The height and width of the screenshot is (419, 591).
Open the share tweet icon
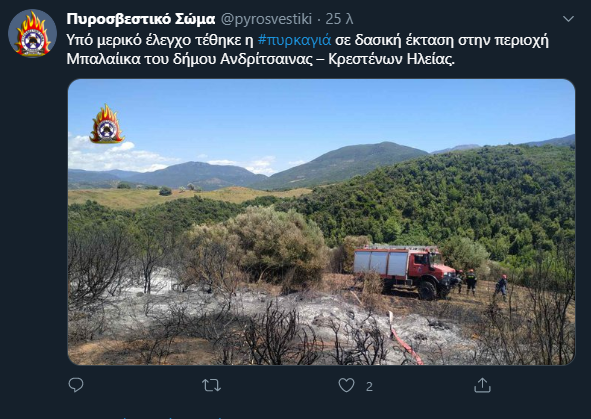pos(482,385)
